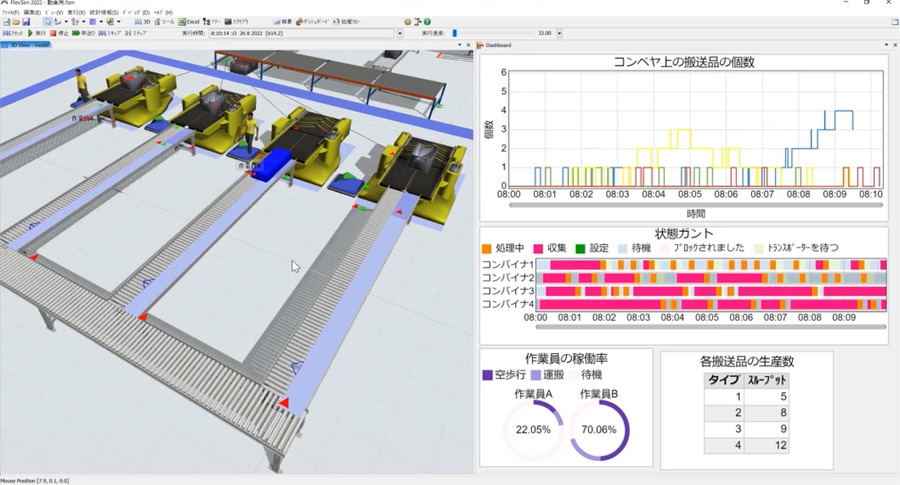Open the ファイル (File) menu
Screen dimensions: 900x485
click(11, 12)
